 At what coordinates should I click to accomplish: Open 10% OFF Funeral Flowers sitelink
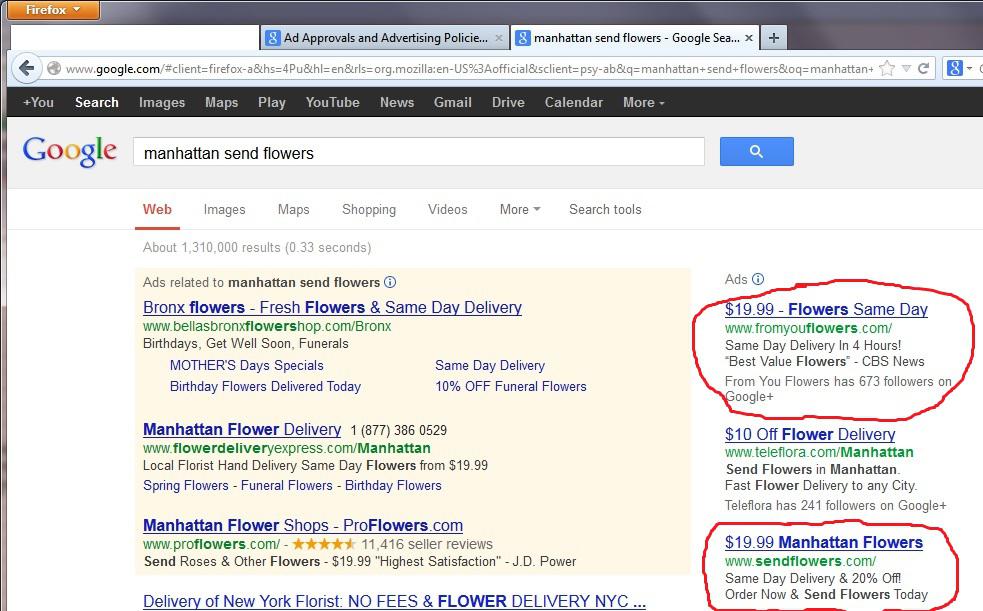pos(511,387)
